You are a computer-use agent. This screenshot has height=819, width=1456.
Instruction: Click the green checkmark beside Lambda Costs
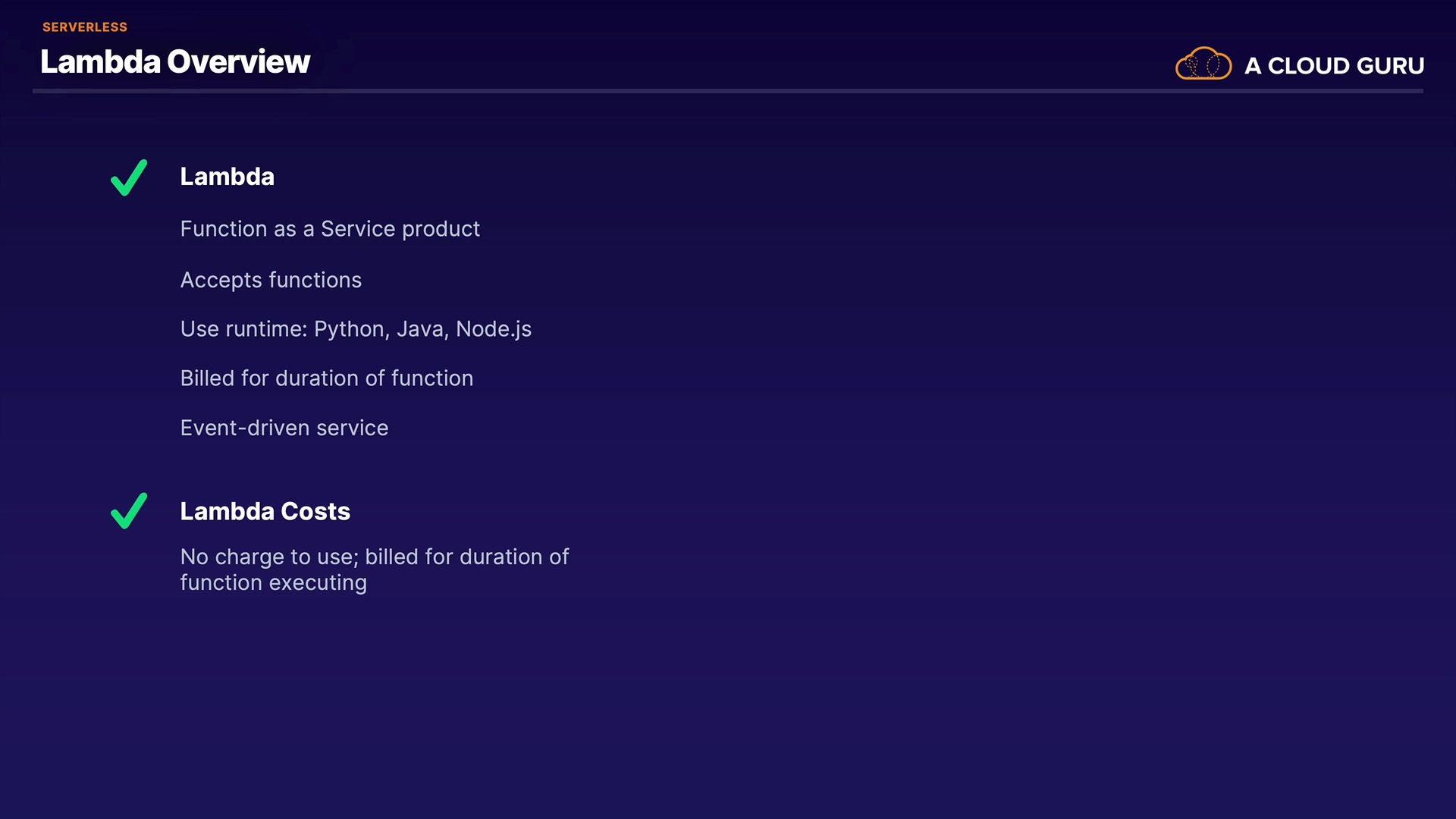129,511
